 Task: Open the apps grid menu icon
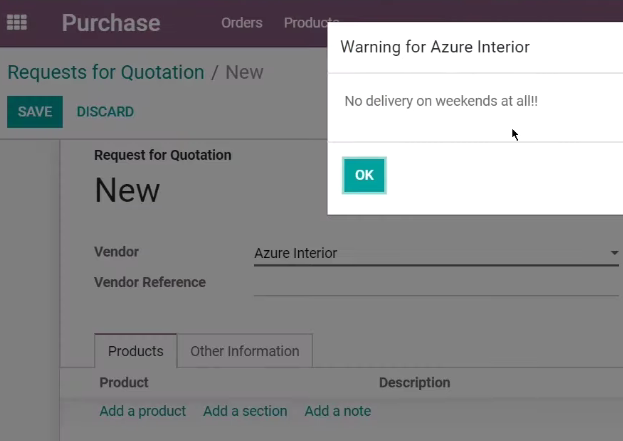tap(17, 22)
